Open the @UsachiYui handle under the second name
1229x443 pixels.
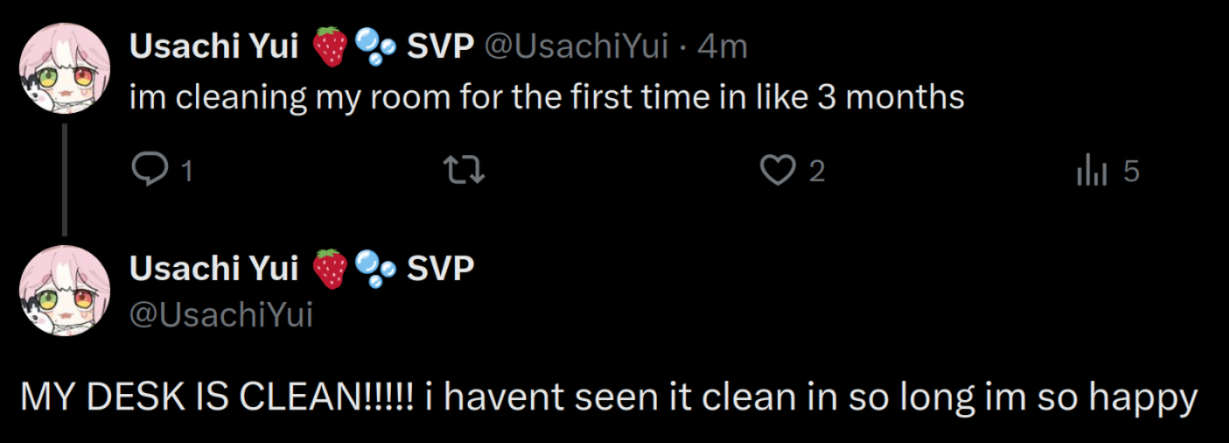click(221, 316)
